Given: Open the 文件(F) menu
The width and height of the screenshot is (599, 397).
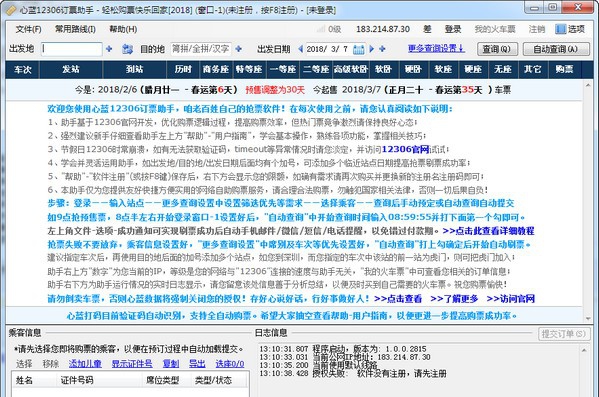Looking at the screenshot, I should point(28,29).
